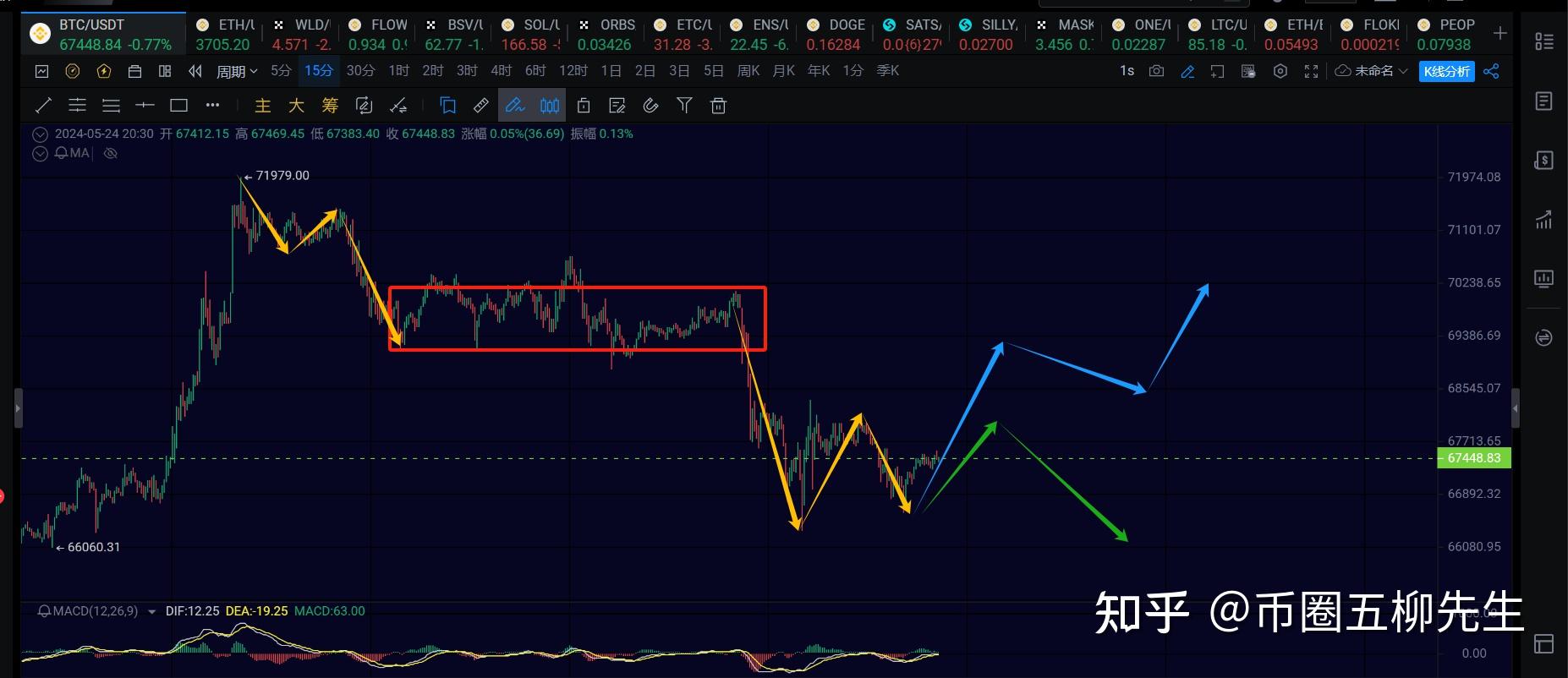Collapse the right side panel handle
The width and height of the screenshot is (1568, 678).
point(1516,408)
